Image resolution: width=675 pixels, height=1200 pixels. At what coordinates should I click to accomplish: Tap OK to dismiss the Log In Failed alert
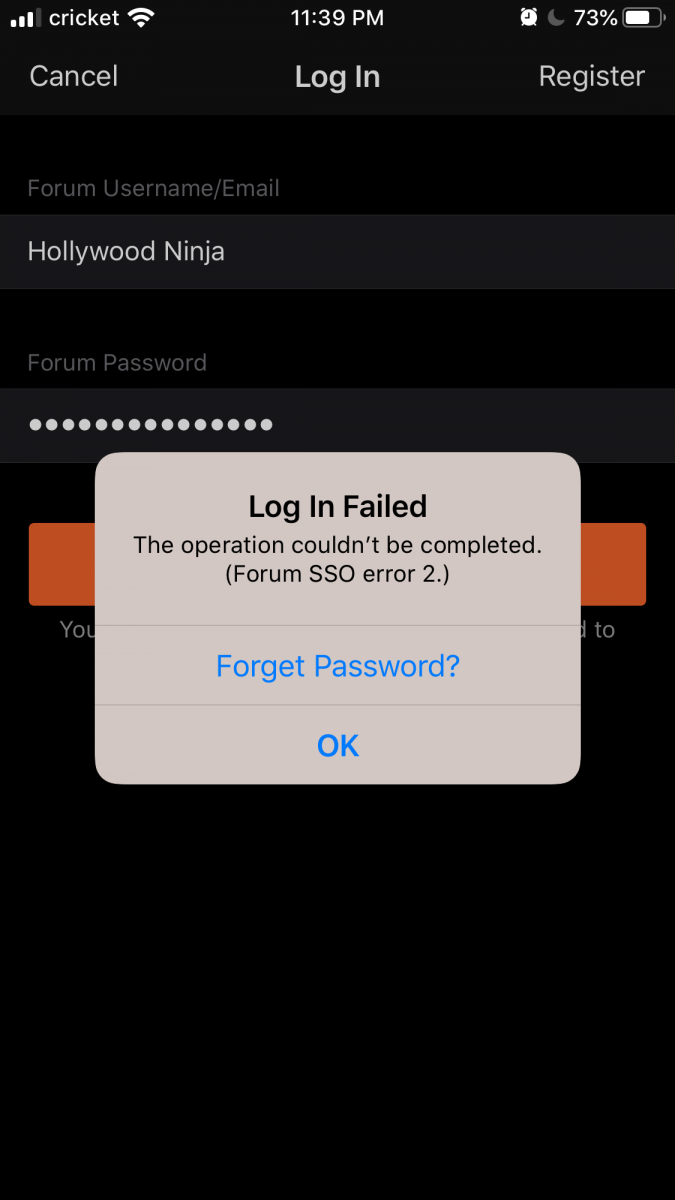(337, 745)
